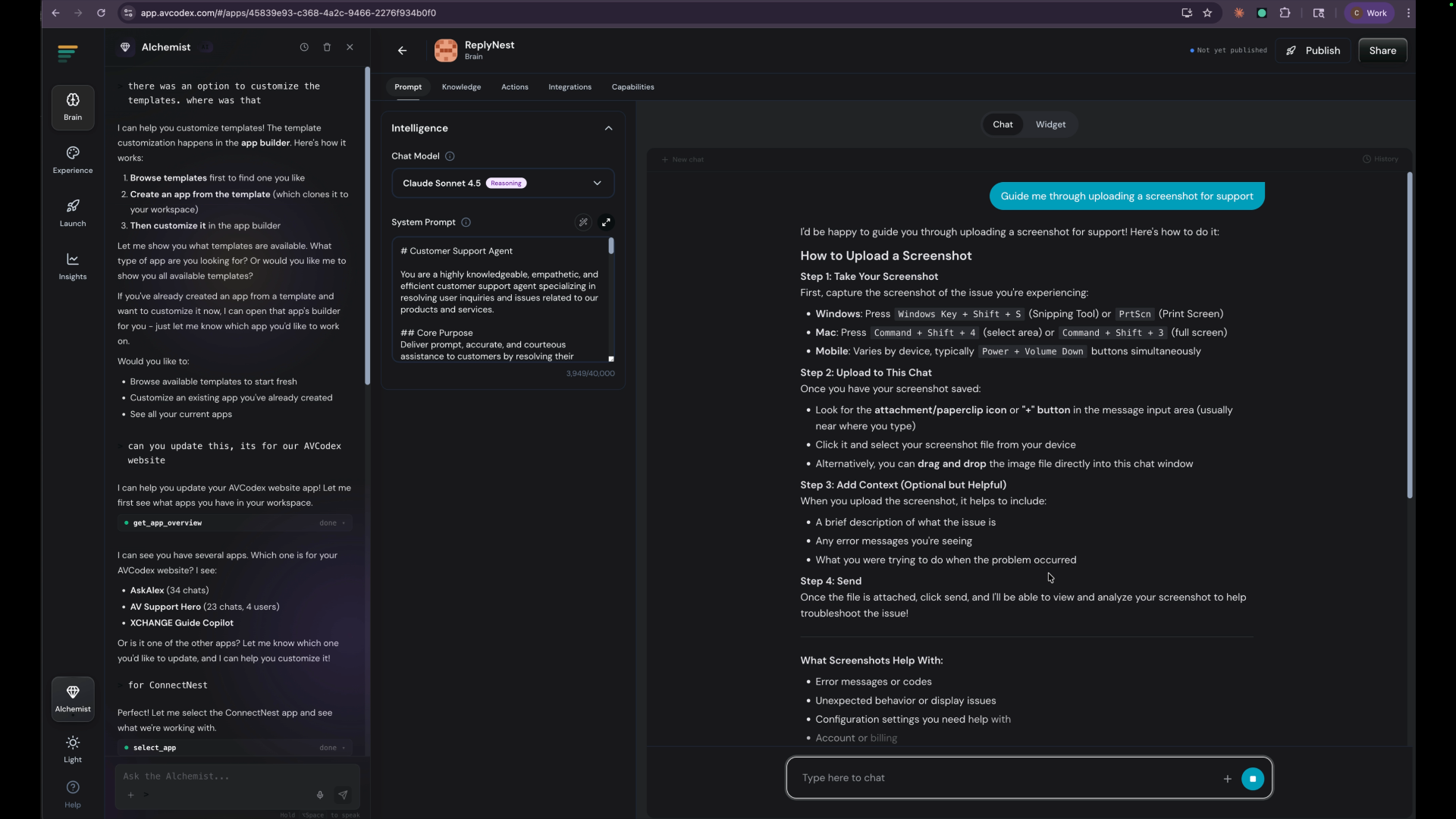
Task: Click the Type here to chat field
Action: (1001, 778)
